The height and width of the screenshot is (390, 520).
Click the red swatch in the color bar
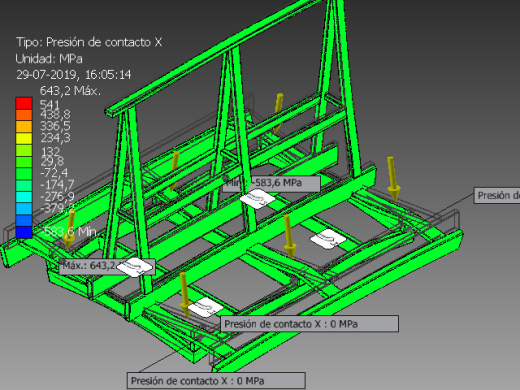pos(24,103)
